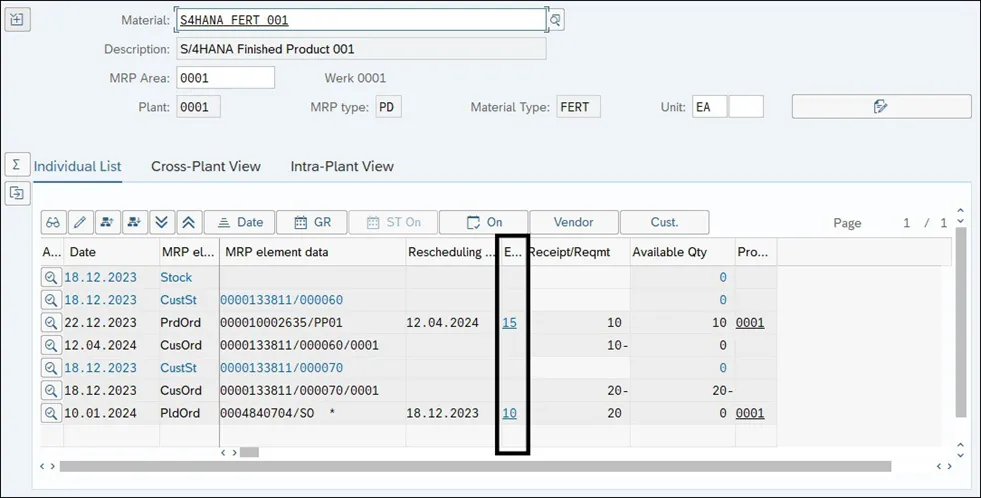This screenshot has width=981, height=498.
Task: Click the Unit field showing EA
Action: (709, 107)
